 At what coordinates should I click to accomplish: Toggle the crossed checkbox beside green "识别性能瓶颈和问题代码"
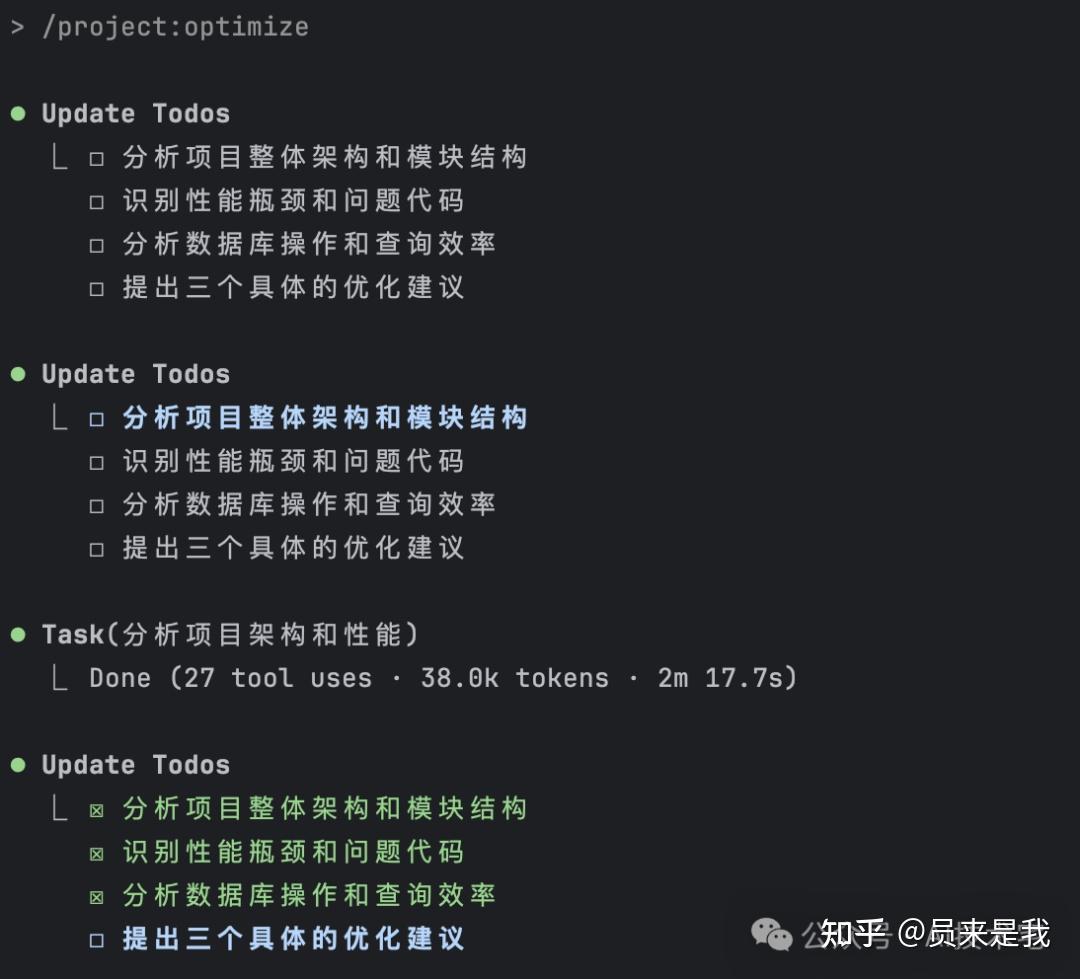[x=97, y=853]
